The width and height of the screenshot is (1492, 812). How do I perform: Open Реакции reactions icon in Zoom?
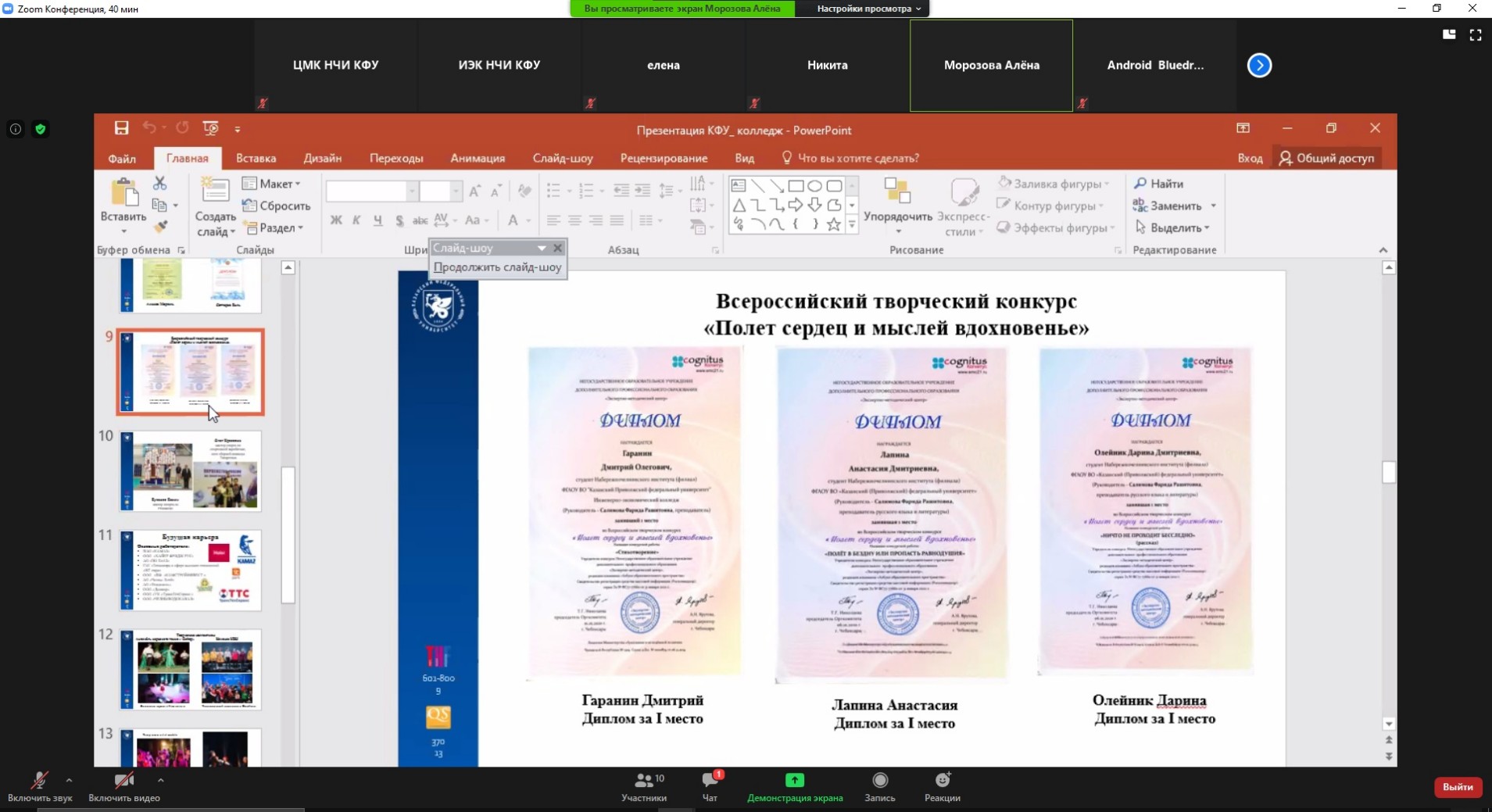(943, 780)
